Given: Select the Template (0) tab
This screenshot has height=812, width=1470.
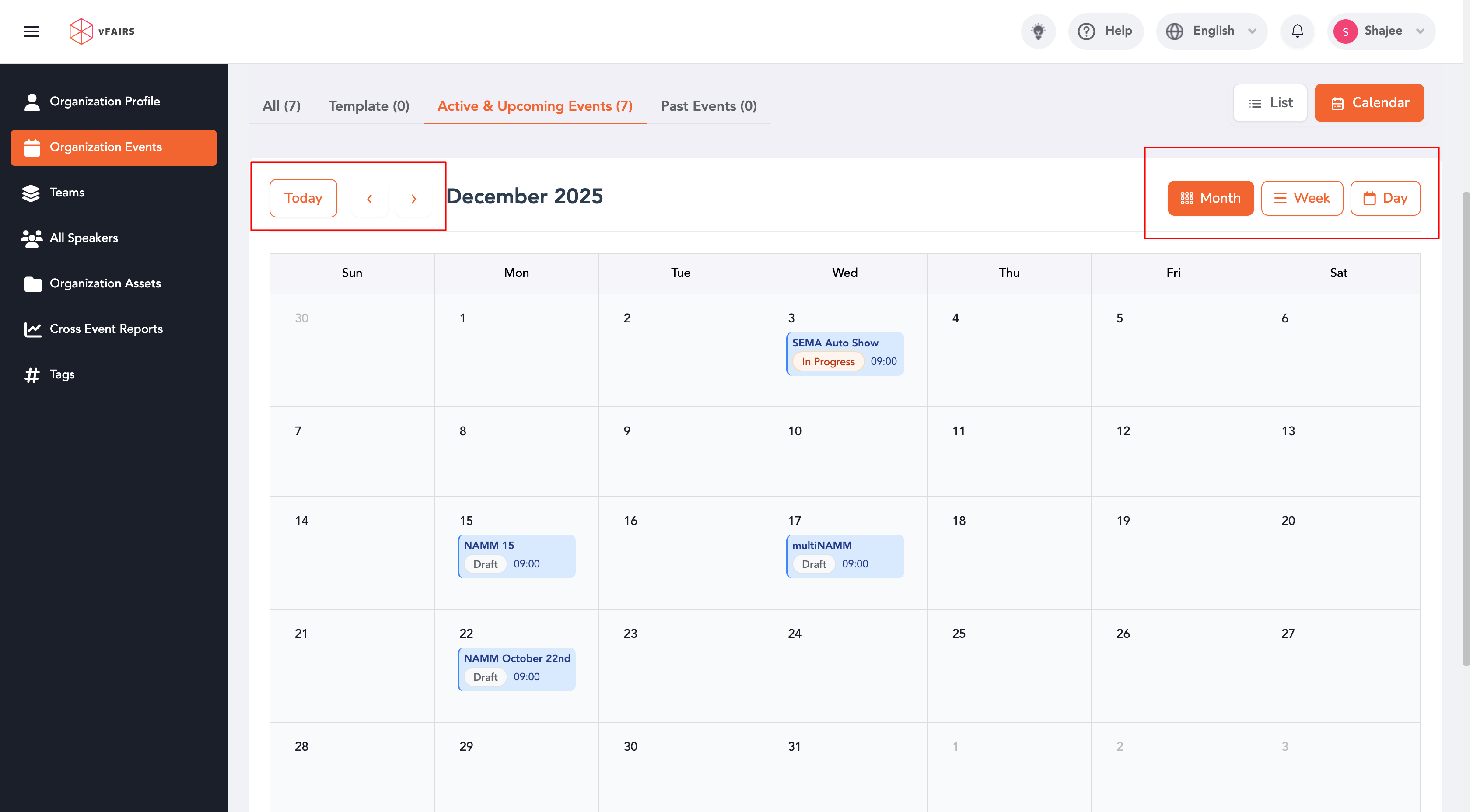Looking at the screenshot, I should click(x=369, y=106).
